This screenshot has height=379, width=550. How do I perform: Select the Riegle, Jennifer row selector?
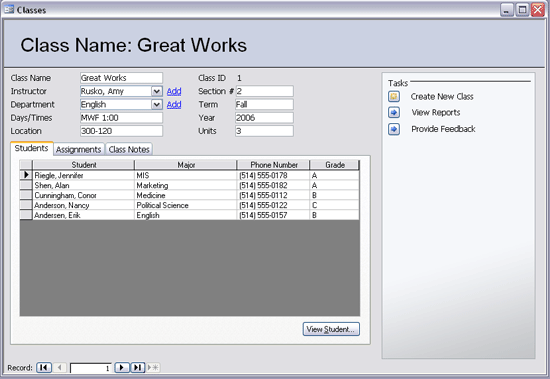pos(26,175)
